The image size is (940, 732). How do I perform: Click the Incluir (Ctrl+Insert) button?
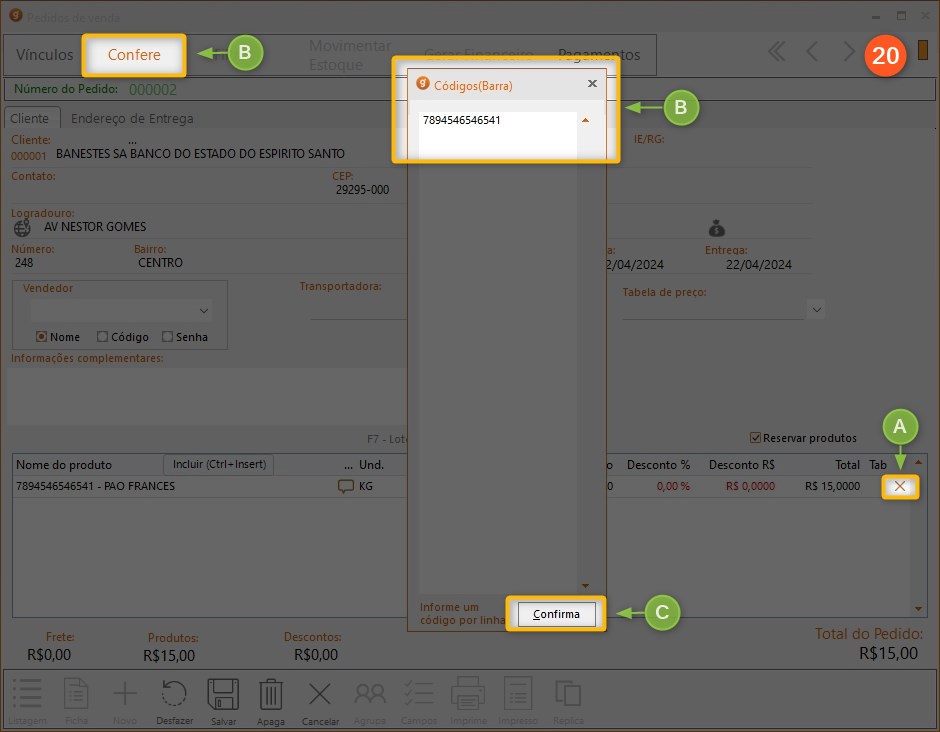coord(218,464)
